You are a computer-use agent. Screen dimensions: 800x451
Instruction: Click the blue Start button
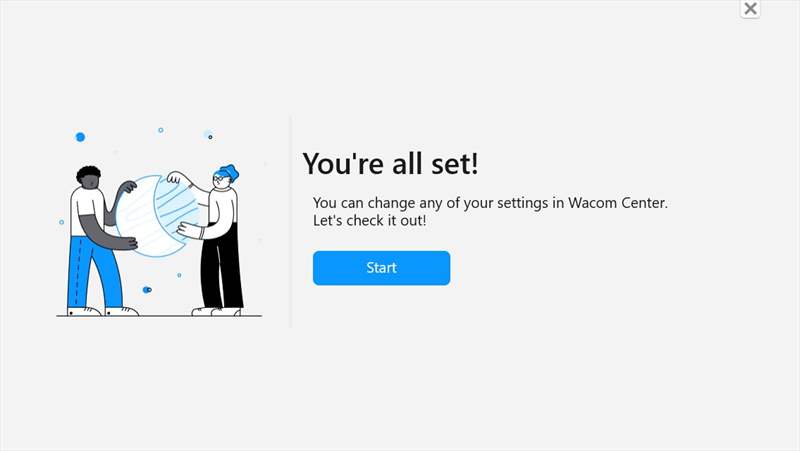coord(381,268)
